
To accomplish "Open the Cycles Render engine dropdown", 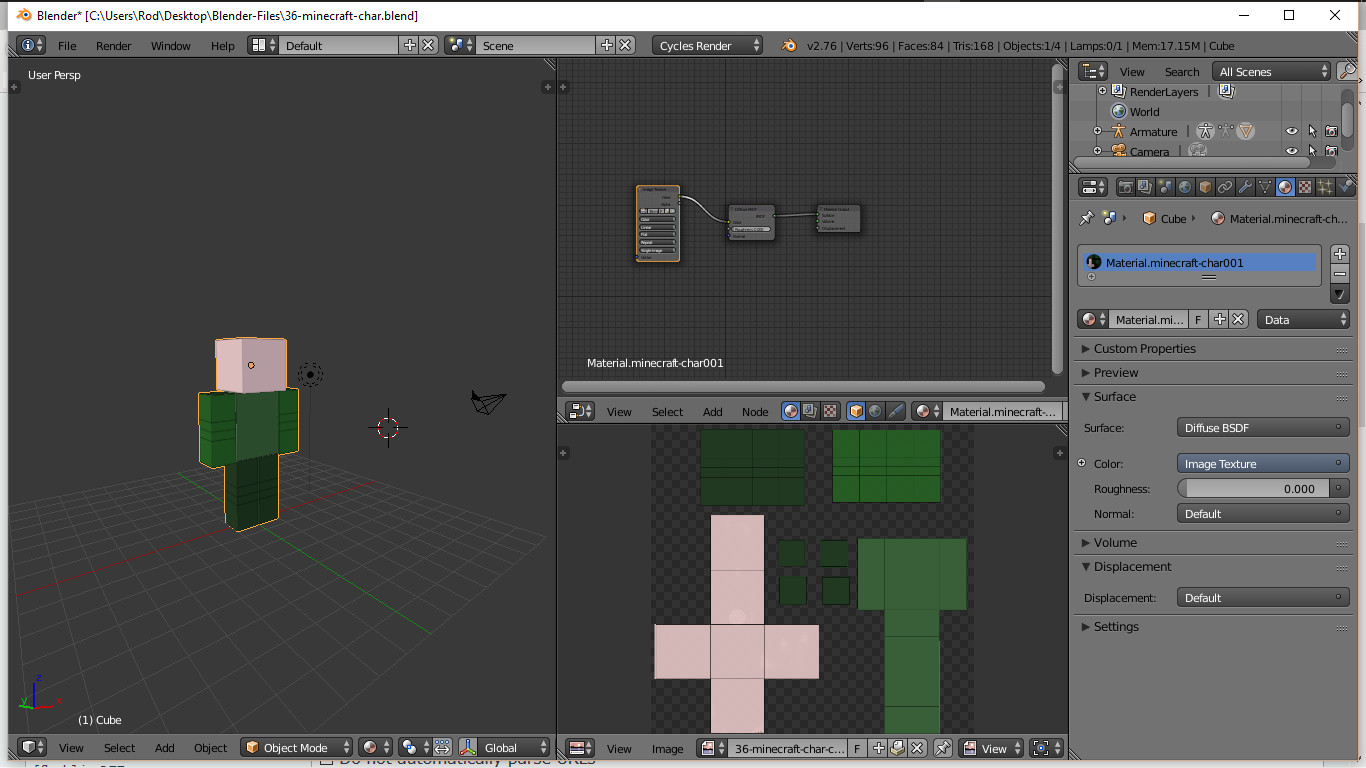I will (x=707, y=45).
